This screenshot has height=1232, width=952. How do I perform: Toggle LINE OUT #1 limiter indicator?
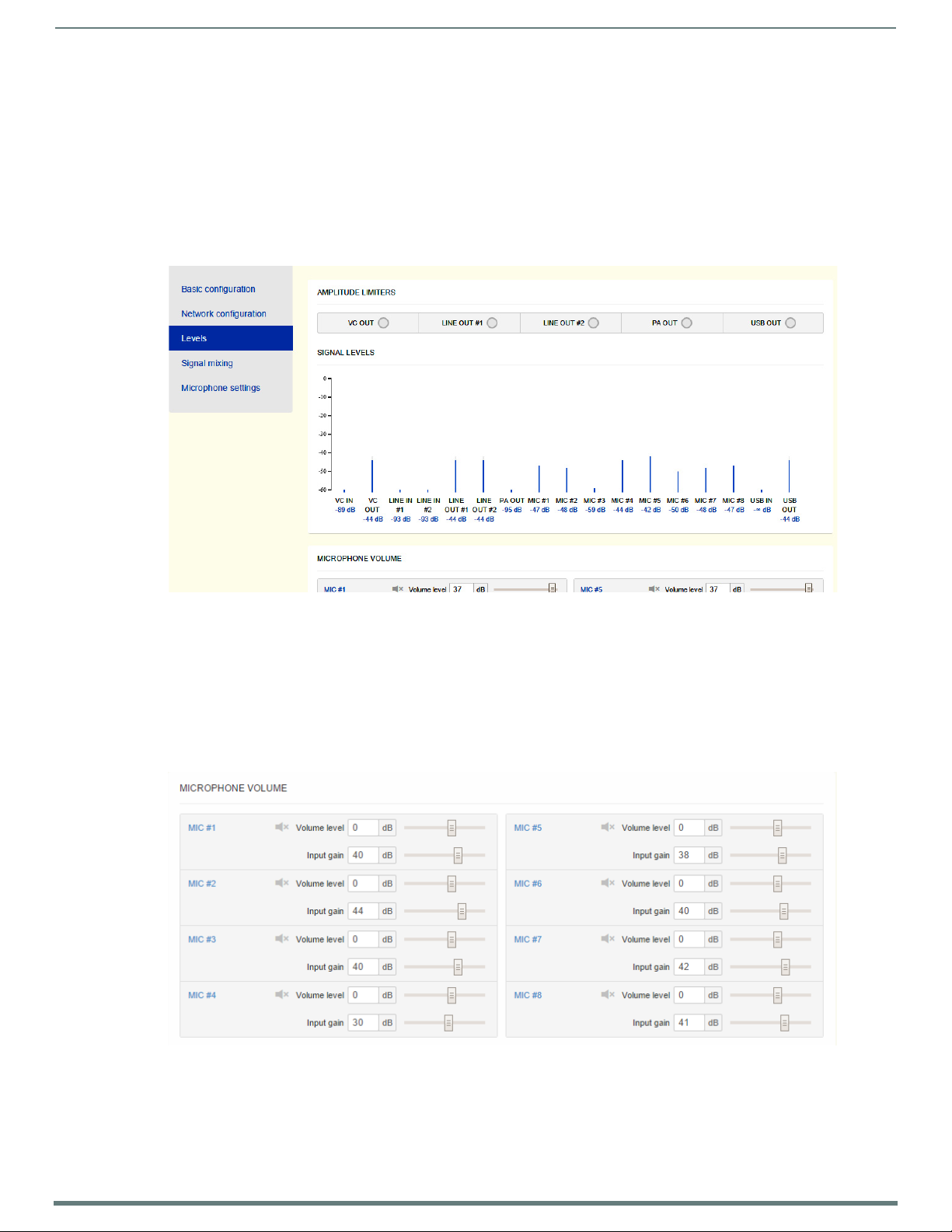tap(492, 323)
